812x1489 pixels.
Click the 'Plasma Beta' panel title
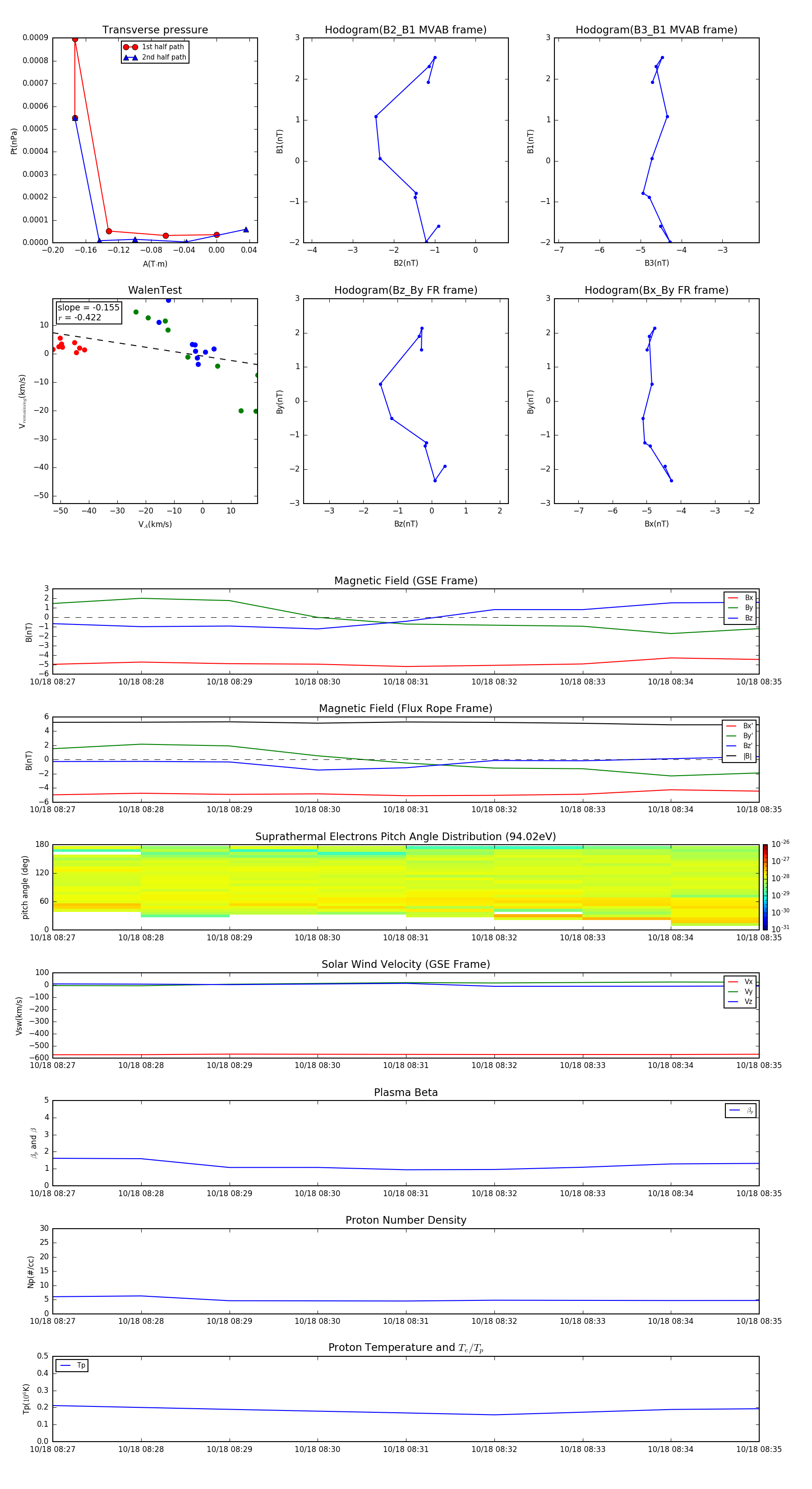click(x=406, y=1092)
